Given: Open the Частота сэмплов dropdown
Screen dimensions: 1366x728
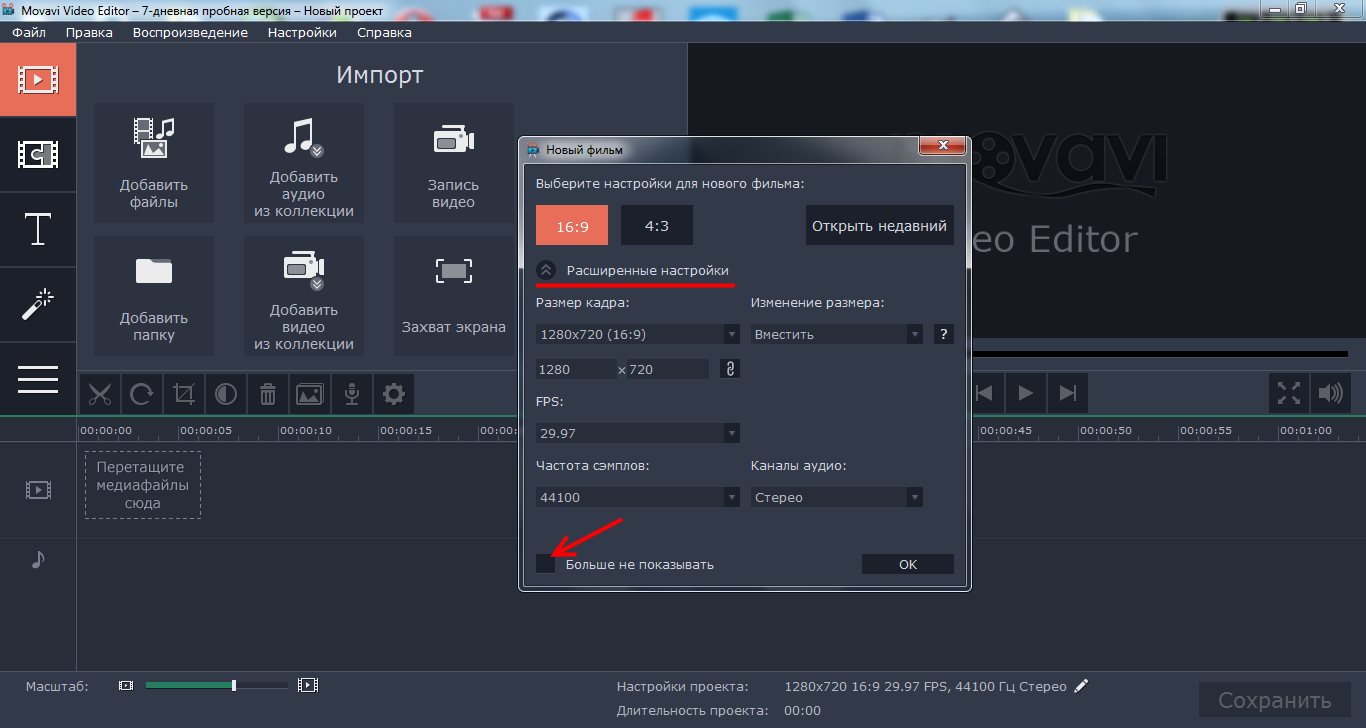Looking at the screenshot, I should pos(638,497).
